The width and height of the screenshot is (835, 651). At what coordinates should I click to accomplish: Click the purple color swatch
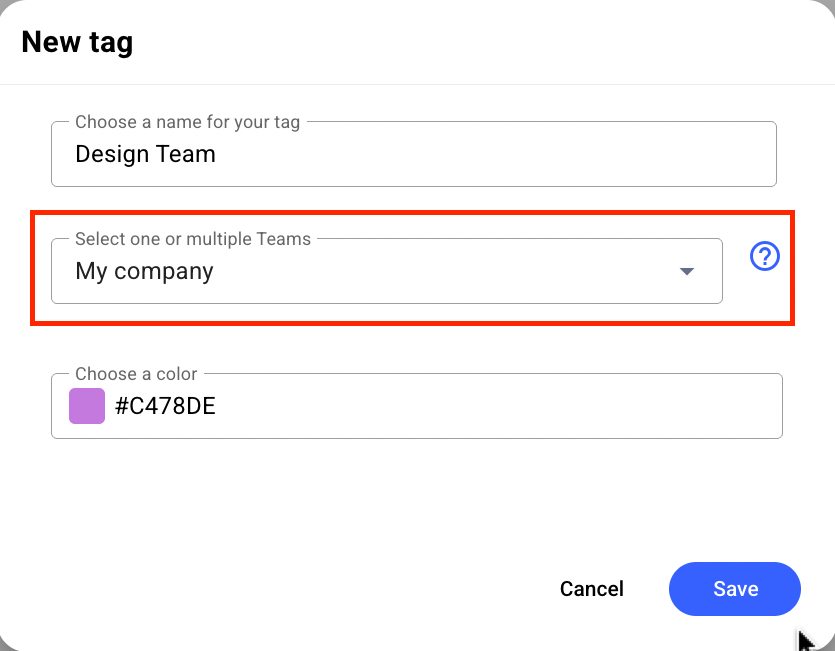click(x=87, y=406)
